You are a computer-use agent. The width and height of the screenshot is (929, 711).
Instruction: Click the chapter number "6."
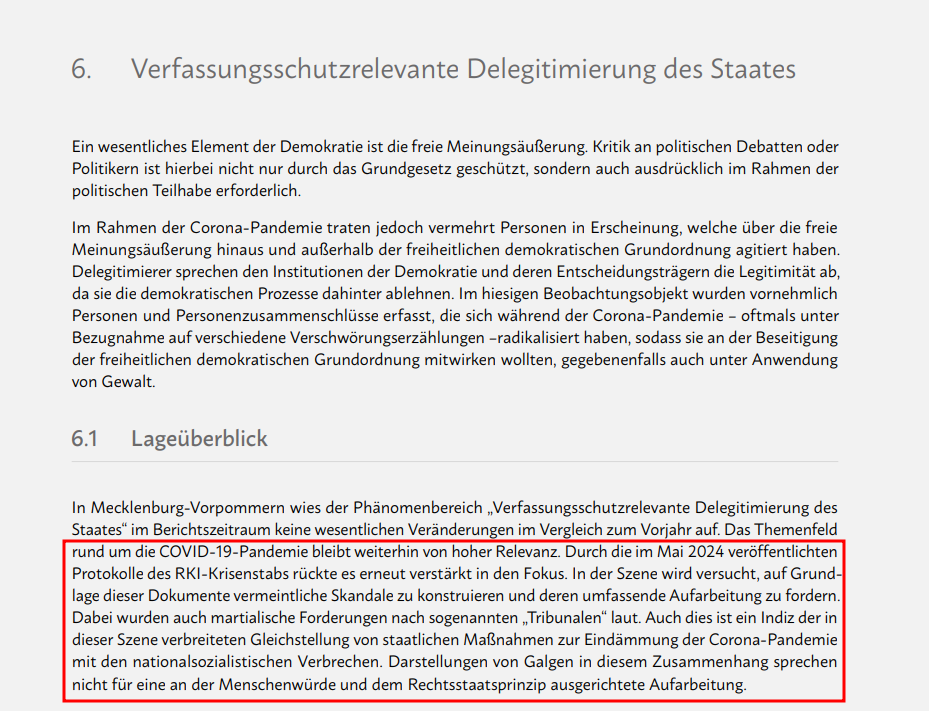tap(82, 69)
